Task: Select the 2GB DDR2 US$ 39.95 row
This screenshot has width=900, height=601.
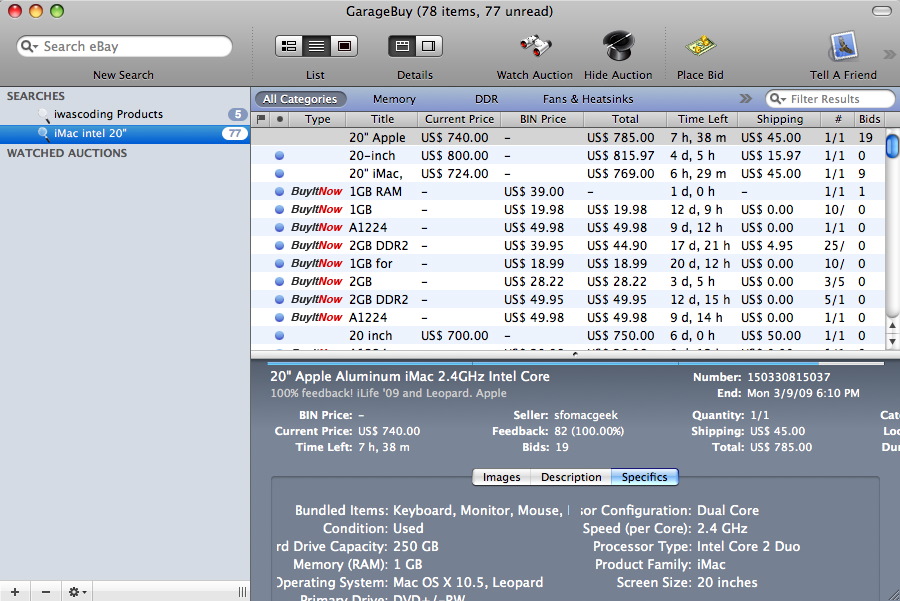Action: pyautogui.click(x=568, y=245)
